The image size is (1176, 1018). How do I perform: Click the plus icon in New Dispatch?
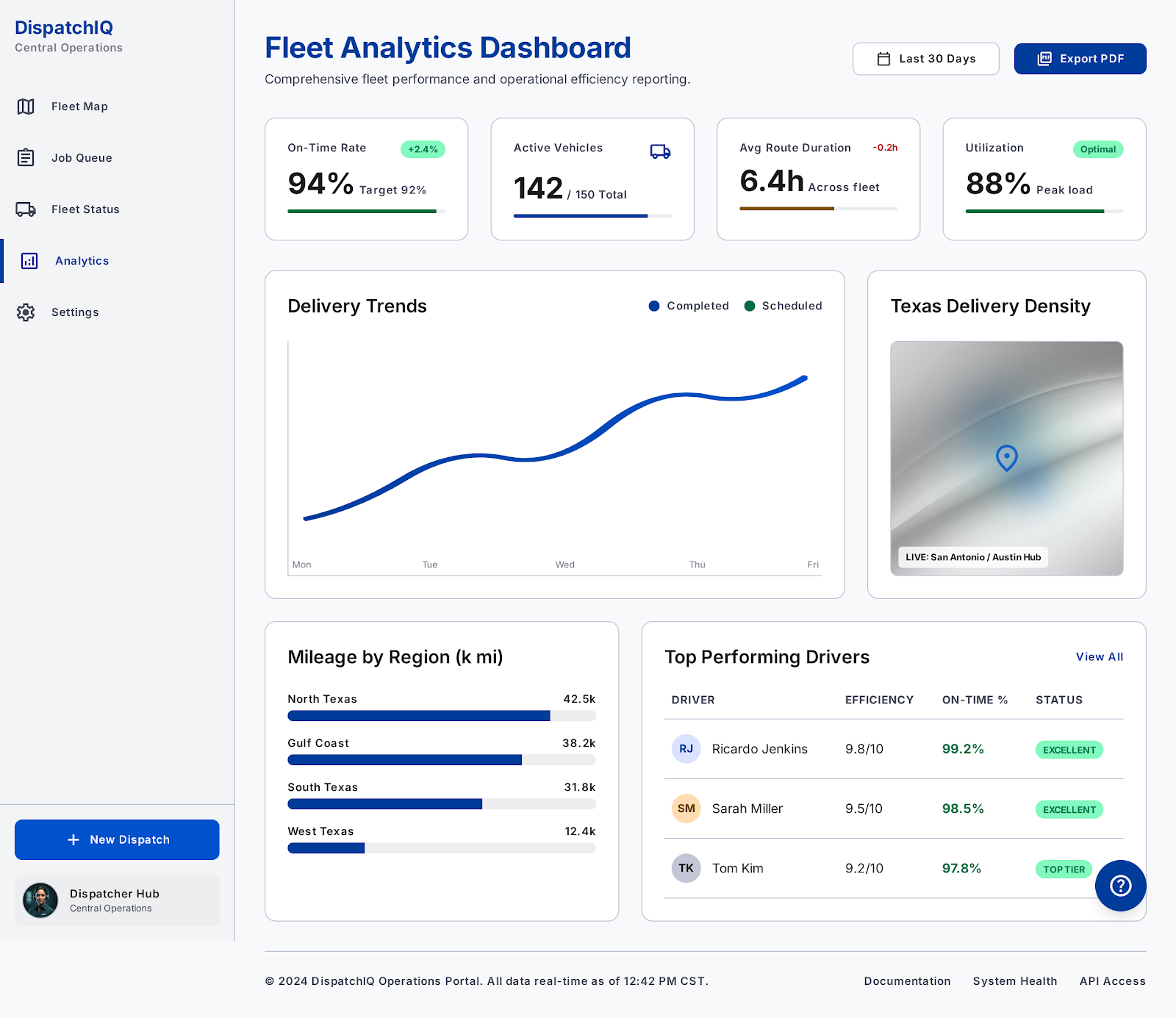(73, 839)
